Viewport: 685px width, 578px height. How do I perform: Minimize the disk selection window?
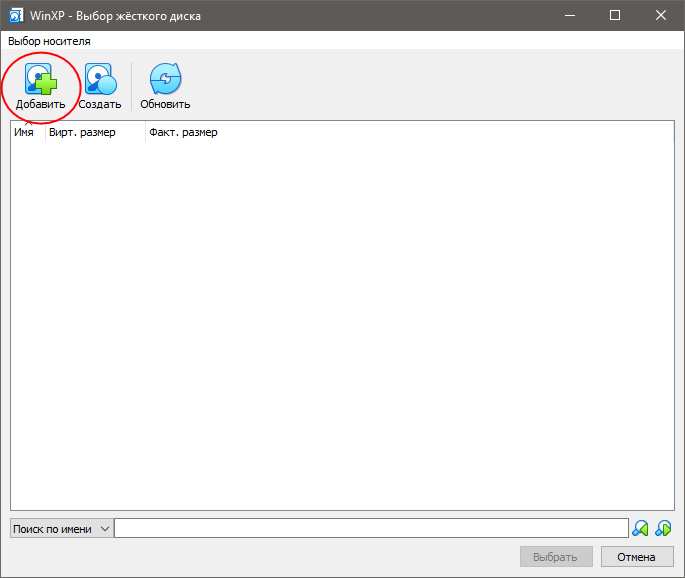point(570,15)
